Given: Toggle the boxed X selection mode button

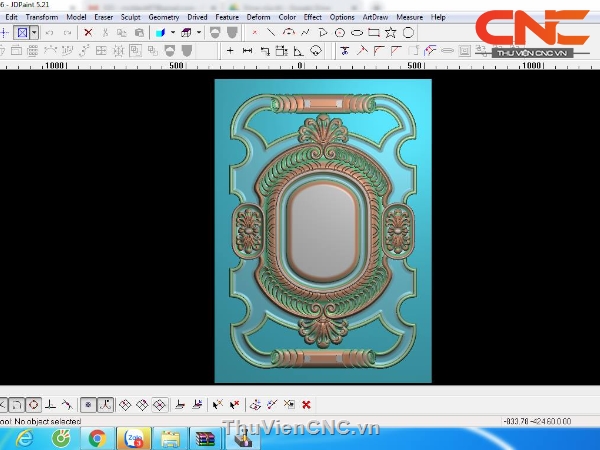Looking at the screenshot, I should (x=22, y=32).
